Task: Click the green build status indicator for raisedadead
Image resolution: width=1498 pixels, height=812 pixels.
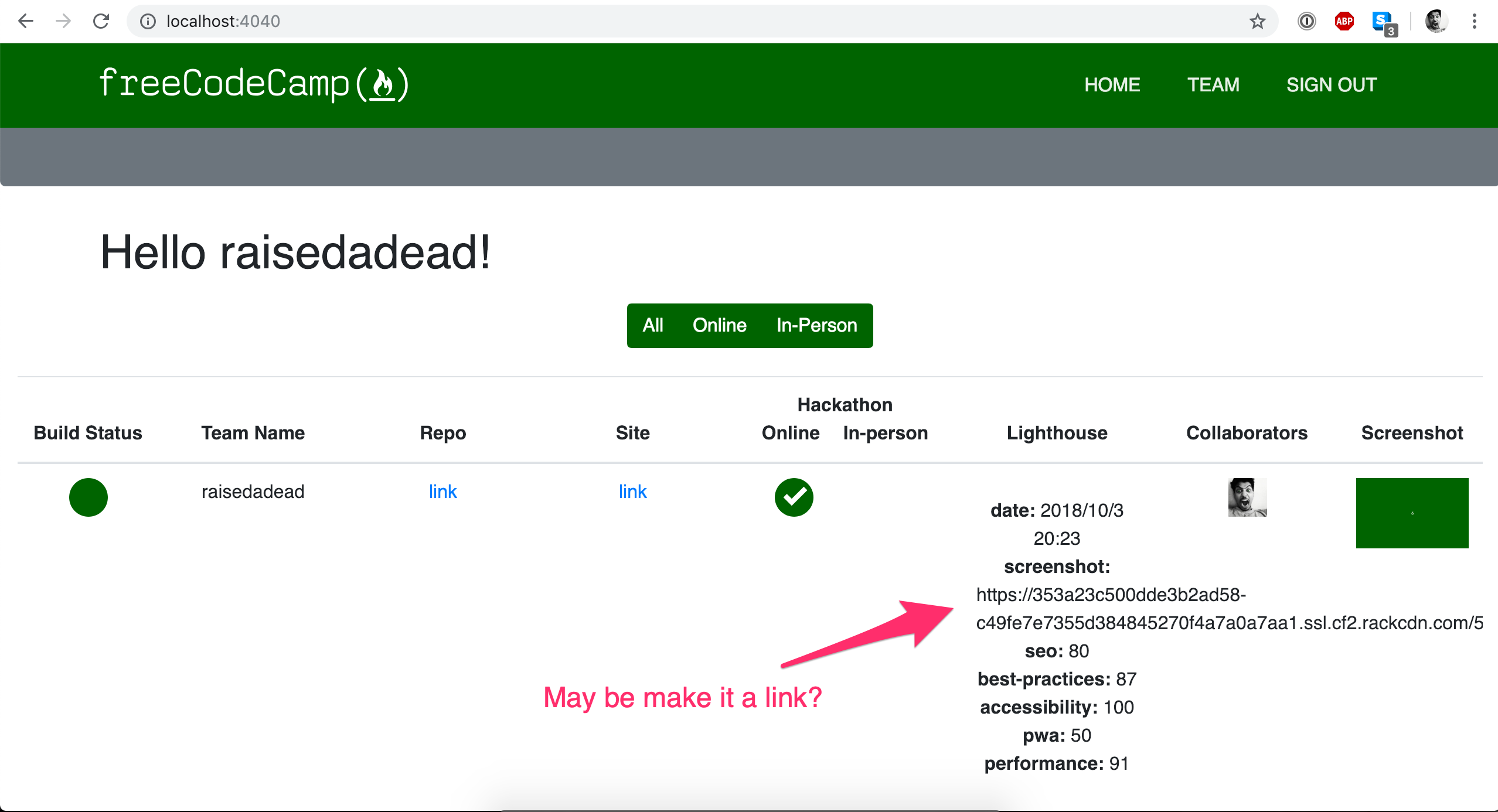Action: coord(88,497)
